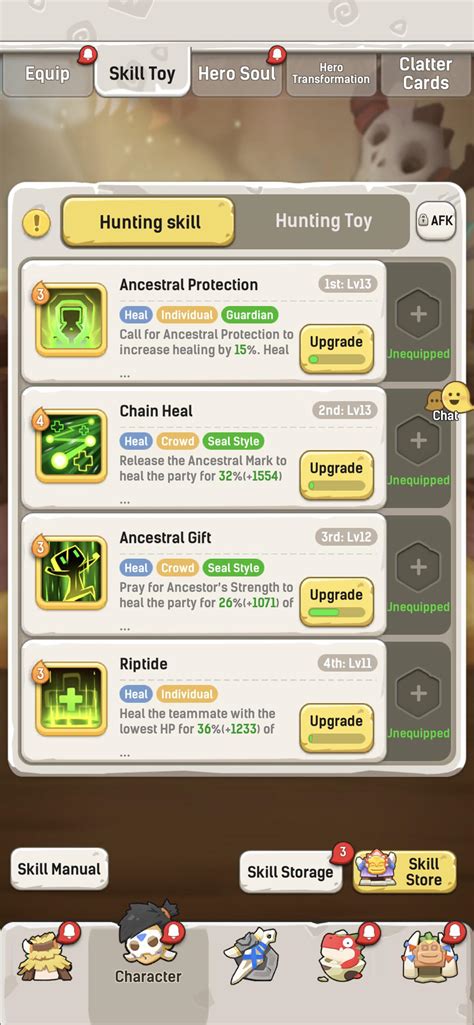Select the Hunting skill toggle
This screenshot has height=1025, width=474.
(149, 222)
